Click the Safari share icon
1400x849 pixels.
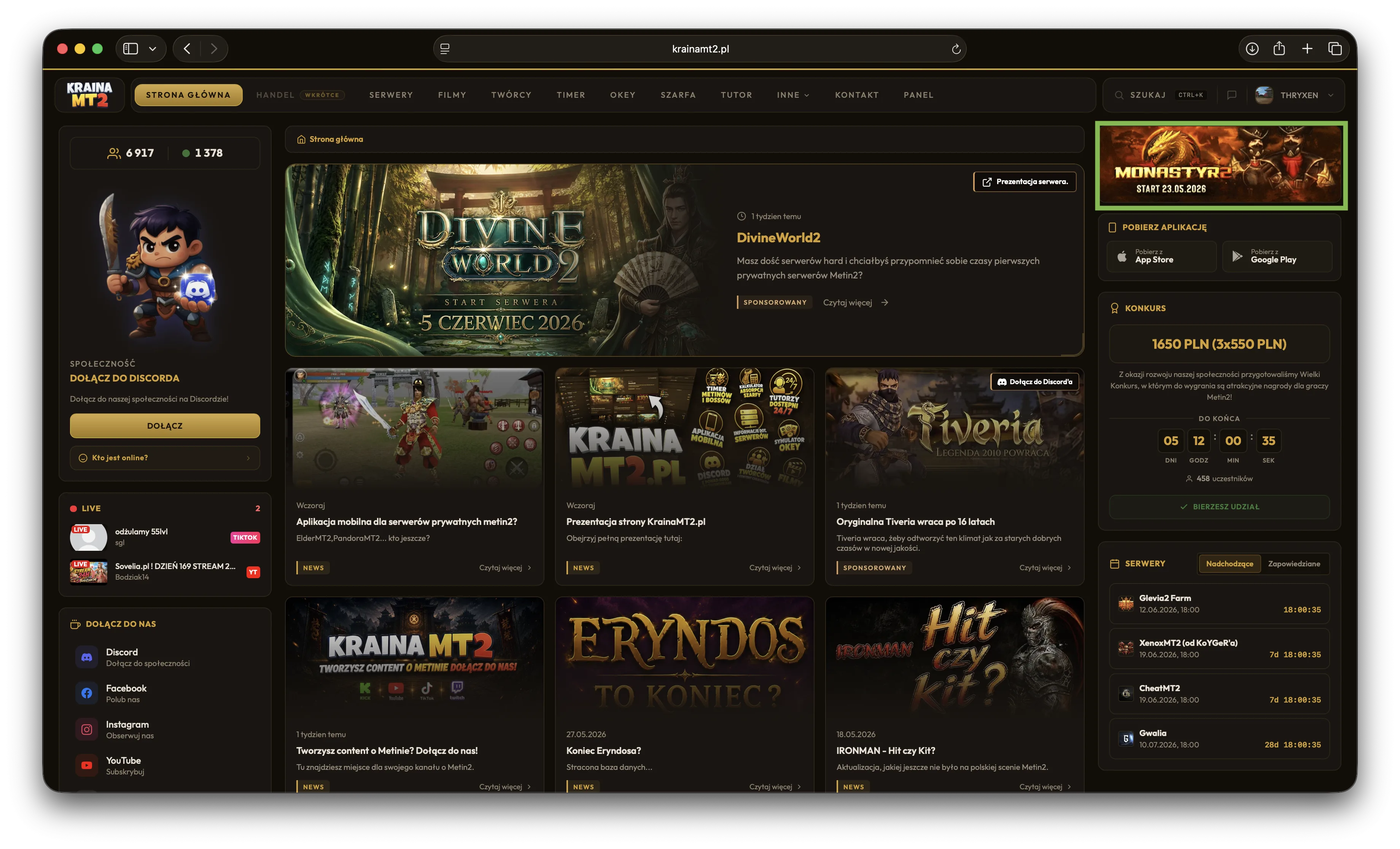tap(1279, 48)
